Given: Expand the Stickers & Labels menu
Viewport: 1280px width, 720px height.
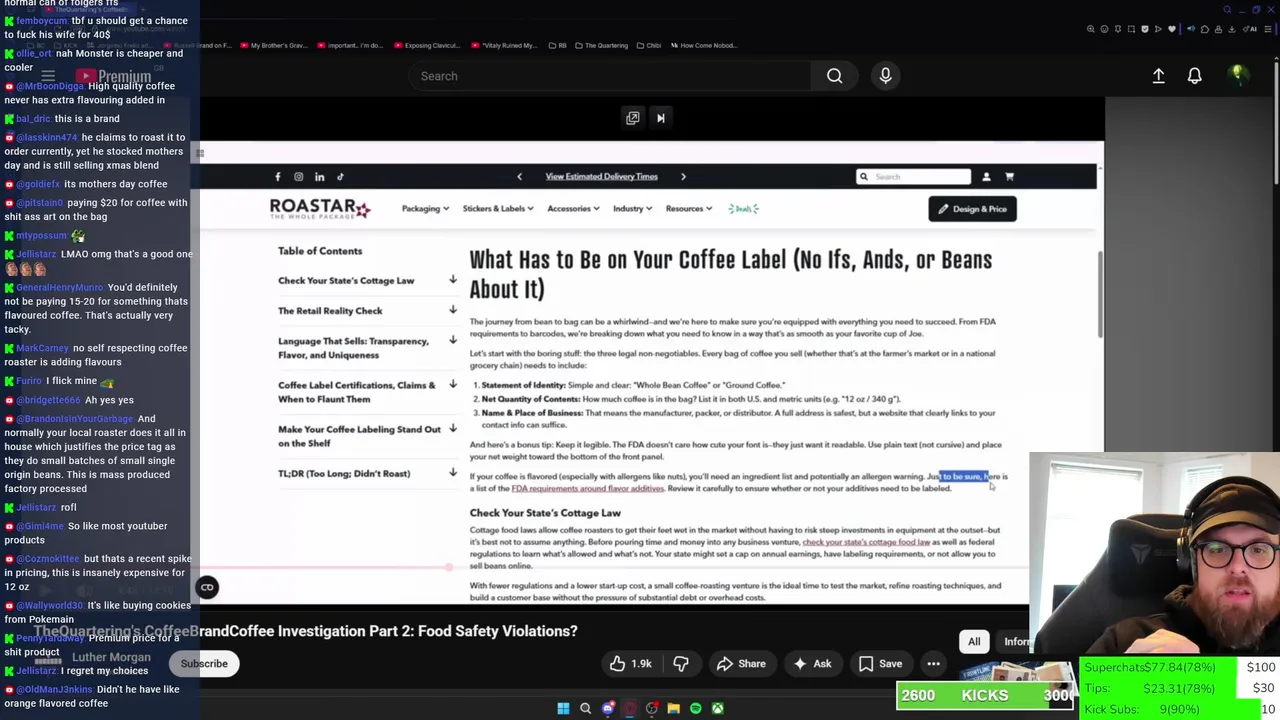Looking at the screenshot, I should 497,209.
